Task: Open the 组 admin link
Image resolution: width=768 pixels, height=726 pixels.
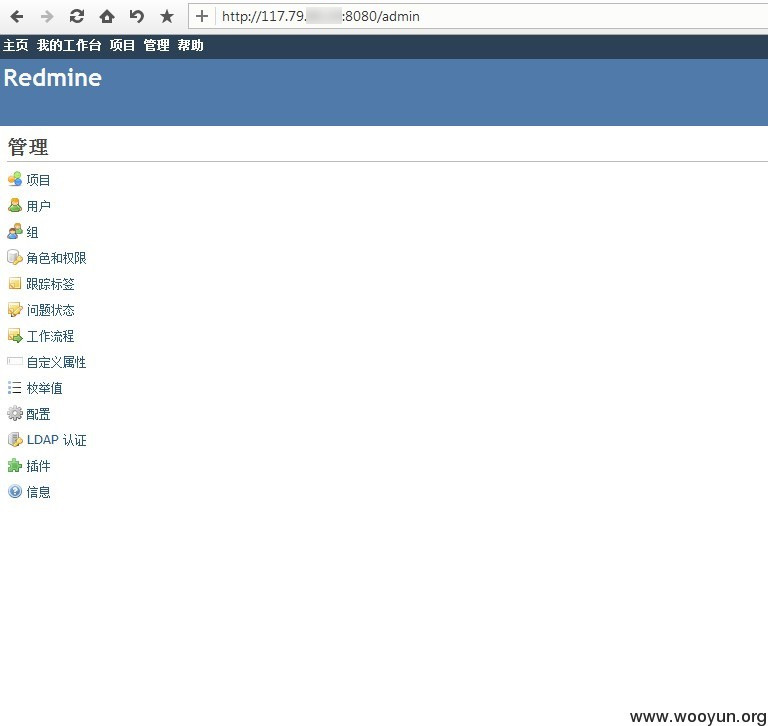Action: coord(32,232)
